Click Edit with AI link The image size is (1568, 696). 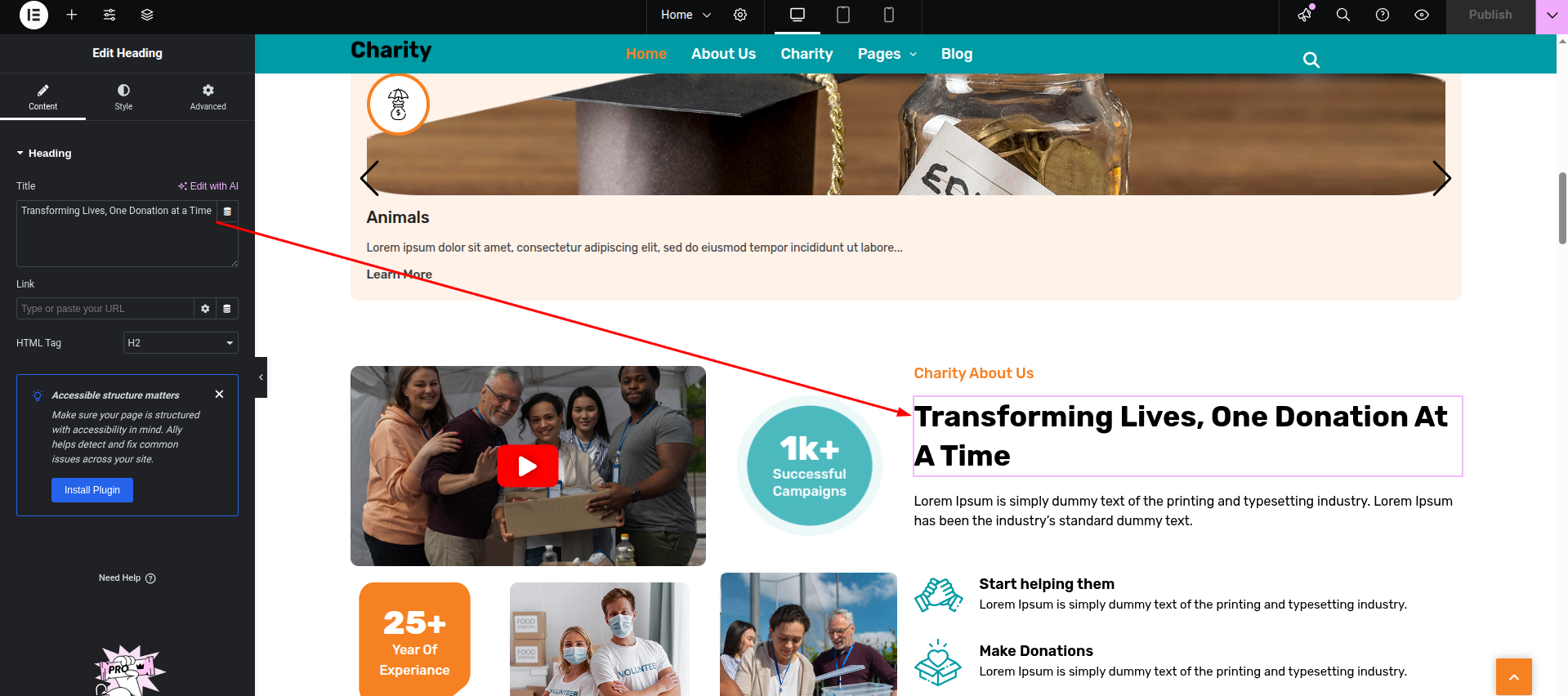pyautogui.click(x=208, y=186)
